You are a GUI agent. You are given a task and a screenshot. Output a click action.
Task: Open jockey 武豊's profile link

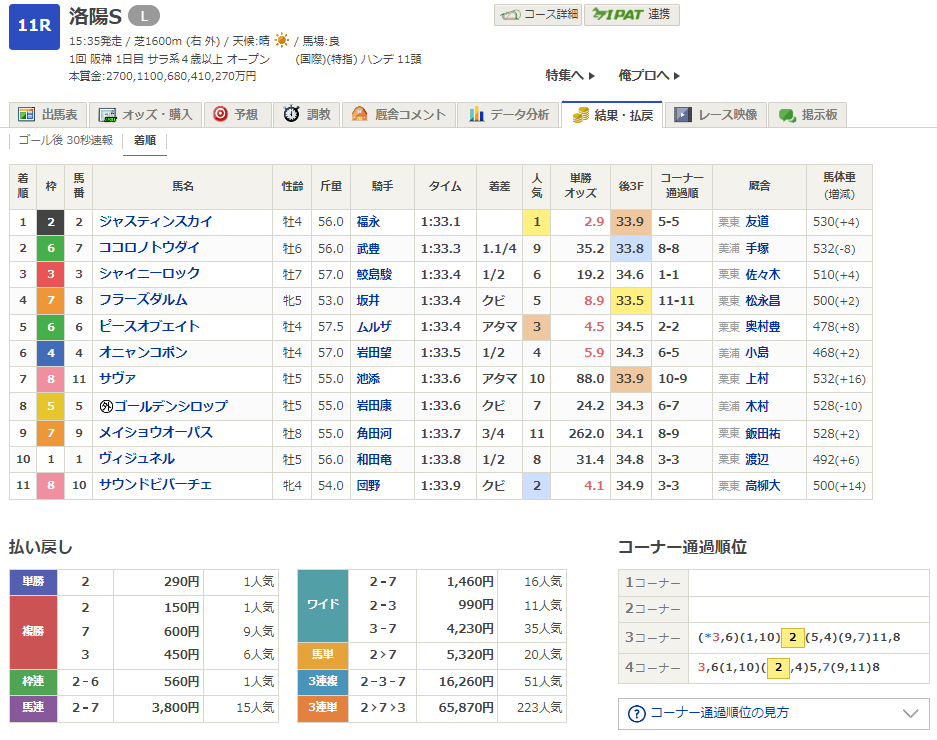click(x=367, y=248)
